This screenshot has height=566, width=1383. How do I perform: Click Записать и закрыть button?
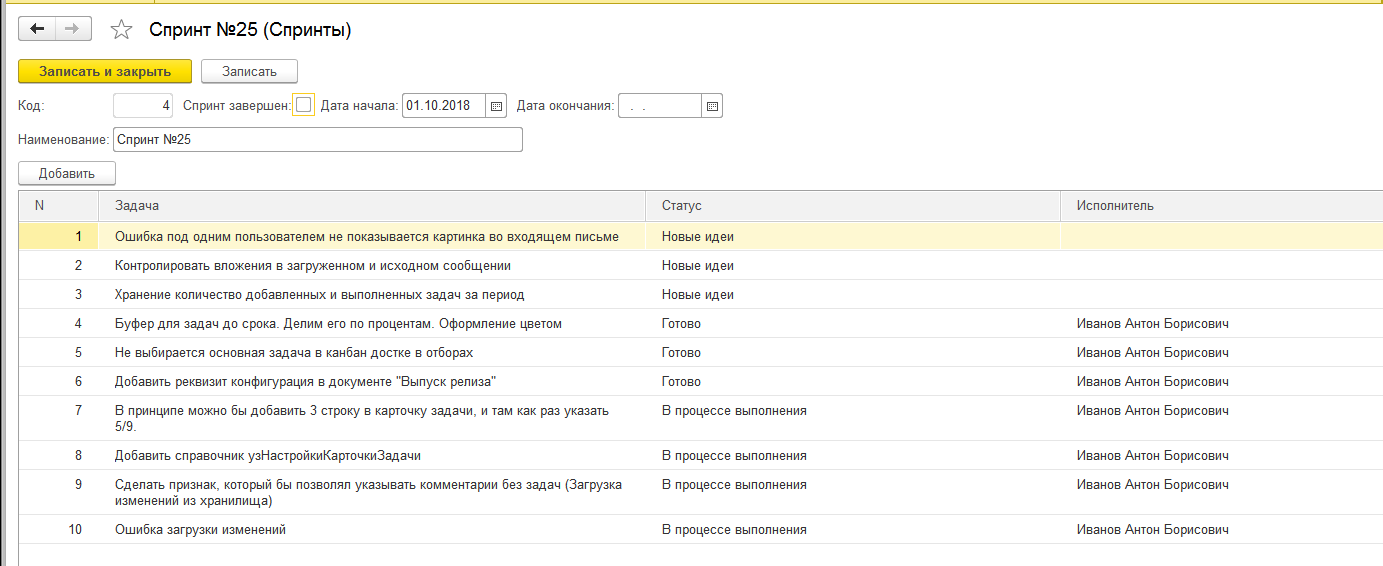tap(105, 71)
